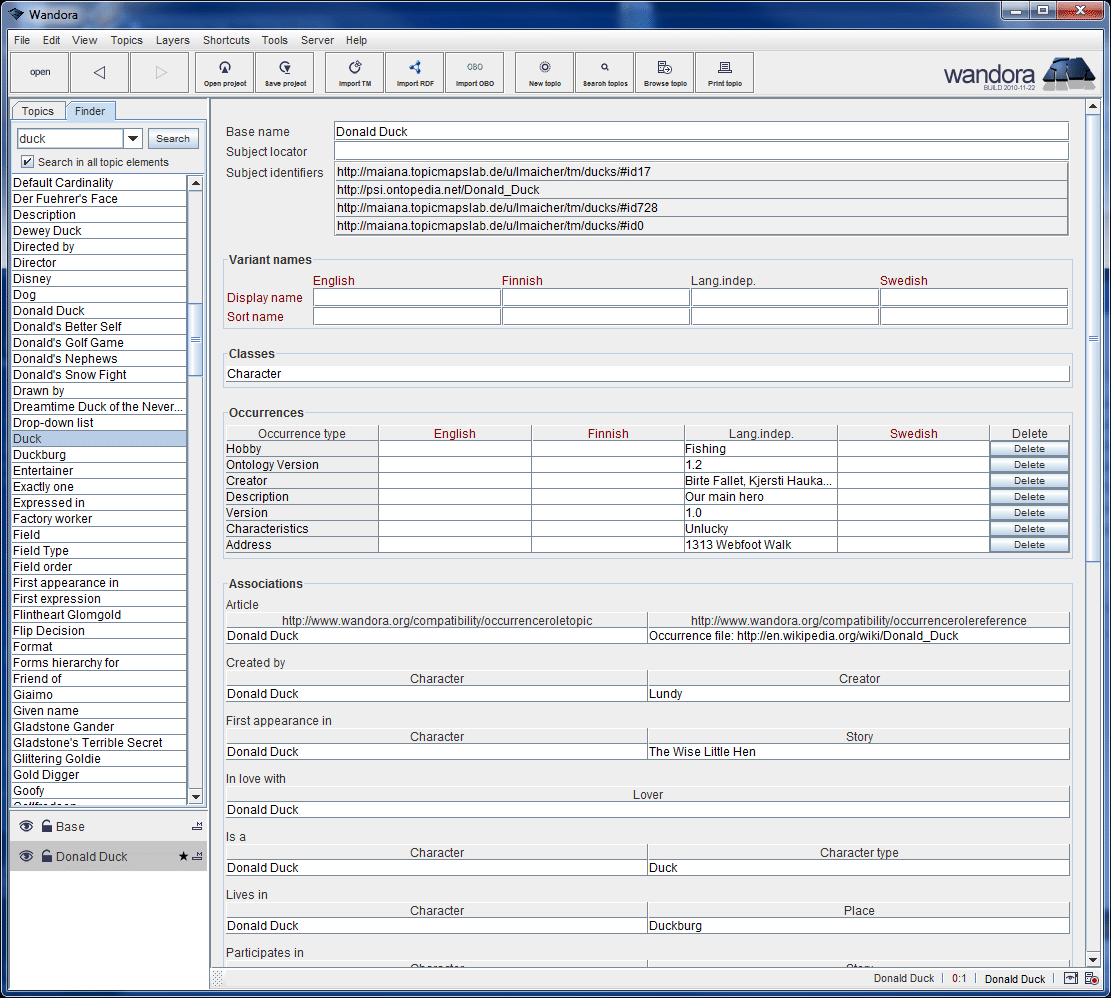Screen dimensions: 1111x998
Task: Click the 'open' toolbar button
Action: (x=40, y=72)
